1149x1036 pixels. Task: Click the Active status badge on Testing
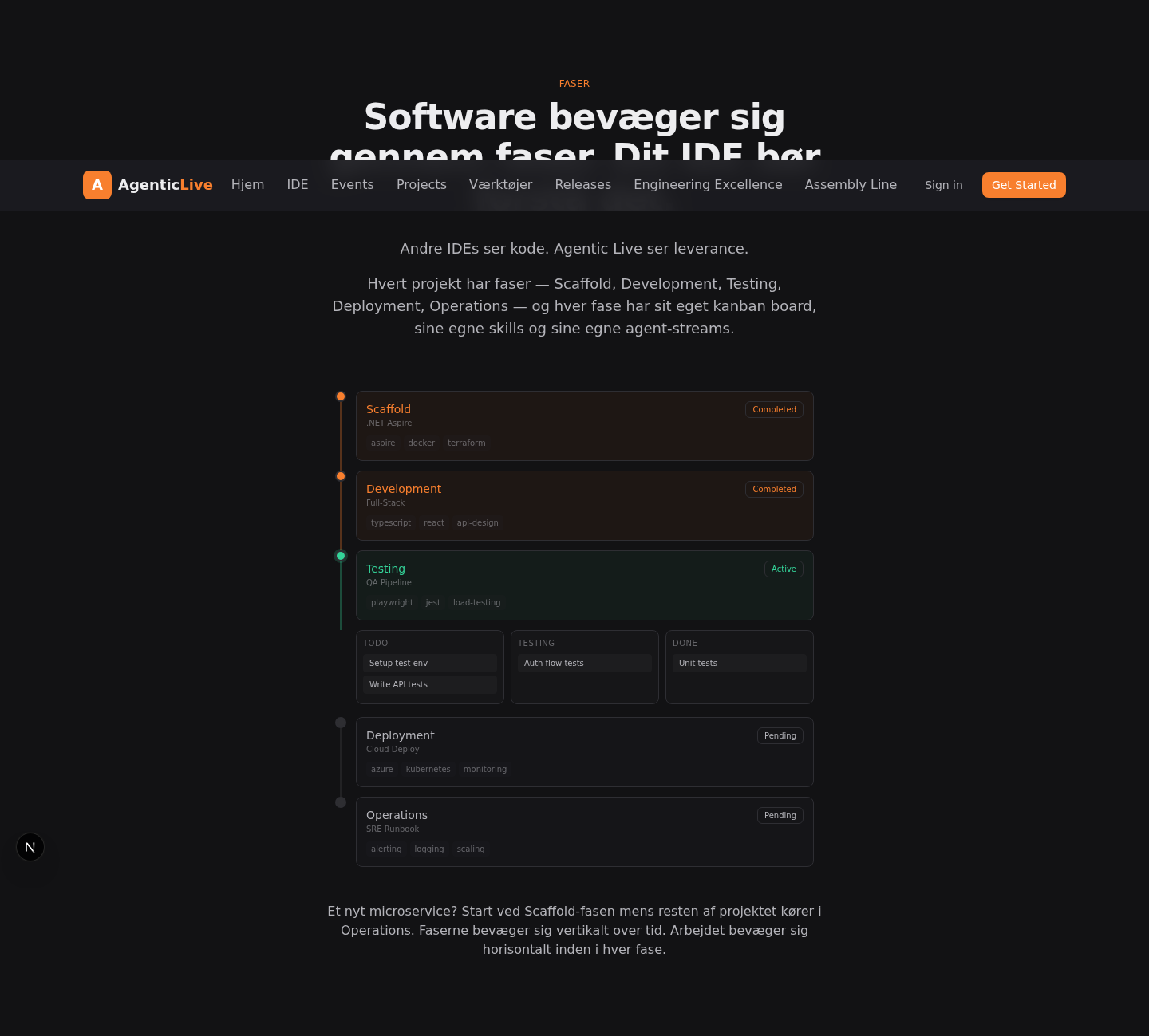click(x=784, y=569)
